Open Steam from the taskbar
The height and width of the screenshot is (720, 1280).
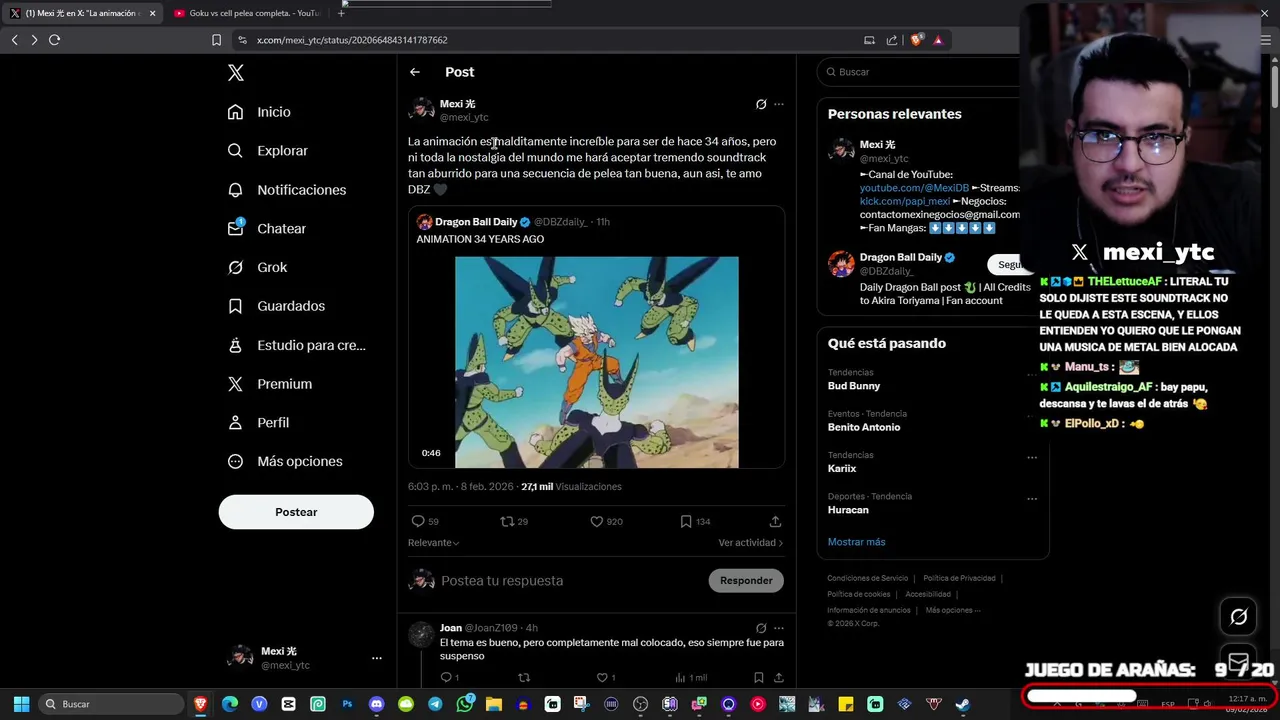(x=963, y=704)
